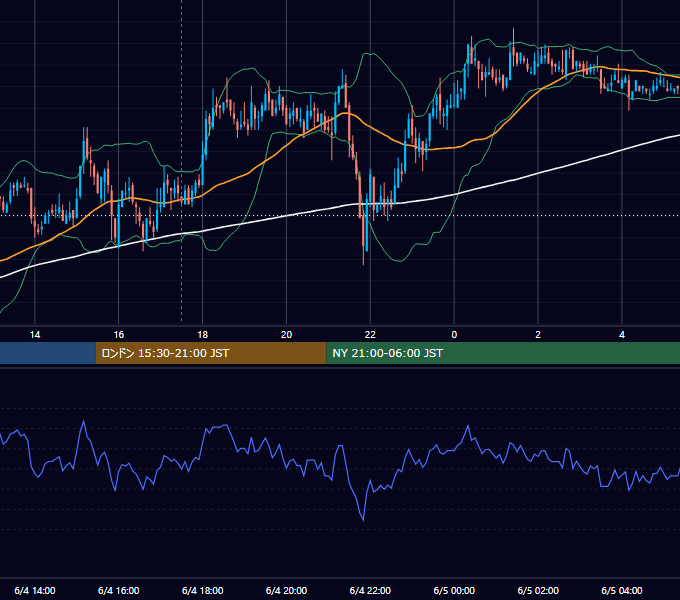Click the 0 hour label on price chart axis
The width and height of the screenshot is (680, 600).
pyautogui.click(x=454, y=335)
